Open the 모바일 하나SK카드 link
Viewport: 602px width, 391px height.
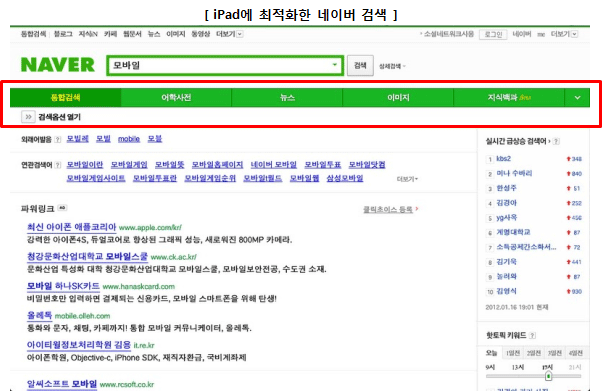tap(63, 286)
